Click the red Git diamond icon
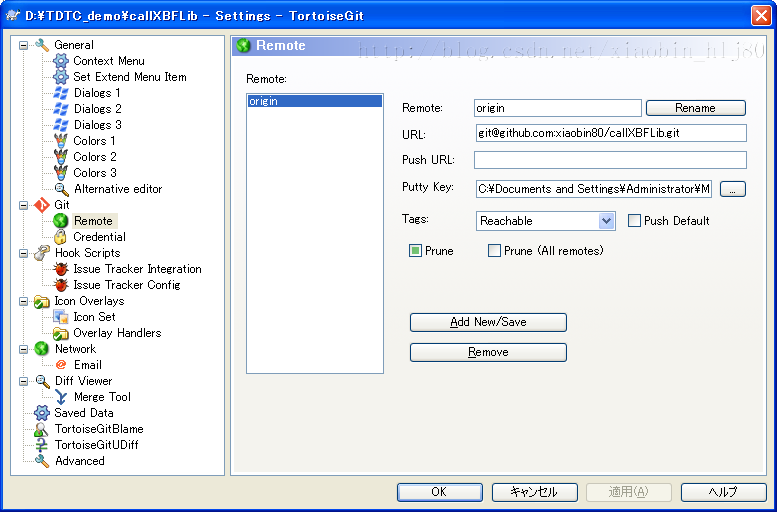This screenshot has height=512, width=777. point(42,205)
